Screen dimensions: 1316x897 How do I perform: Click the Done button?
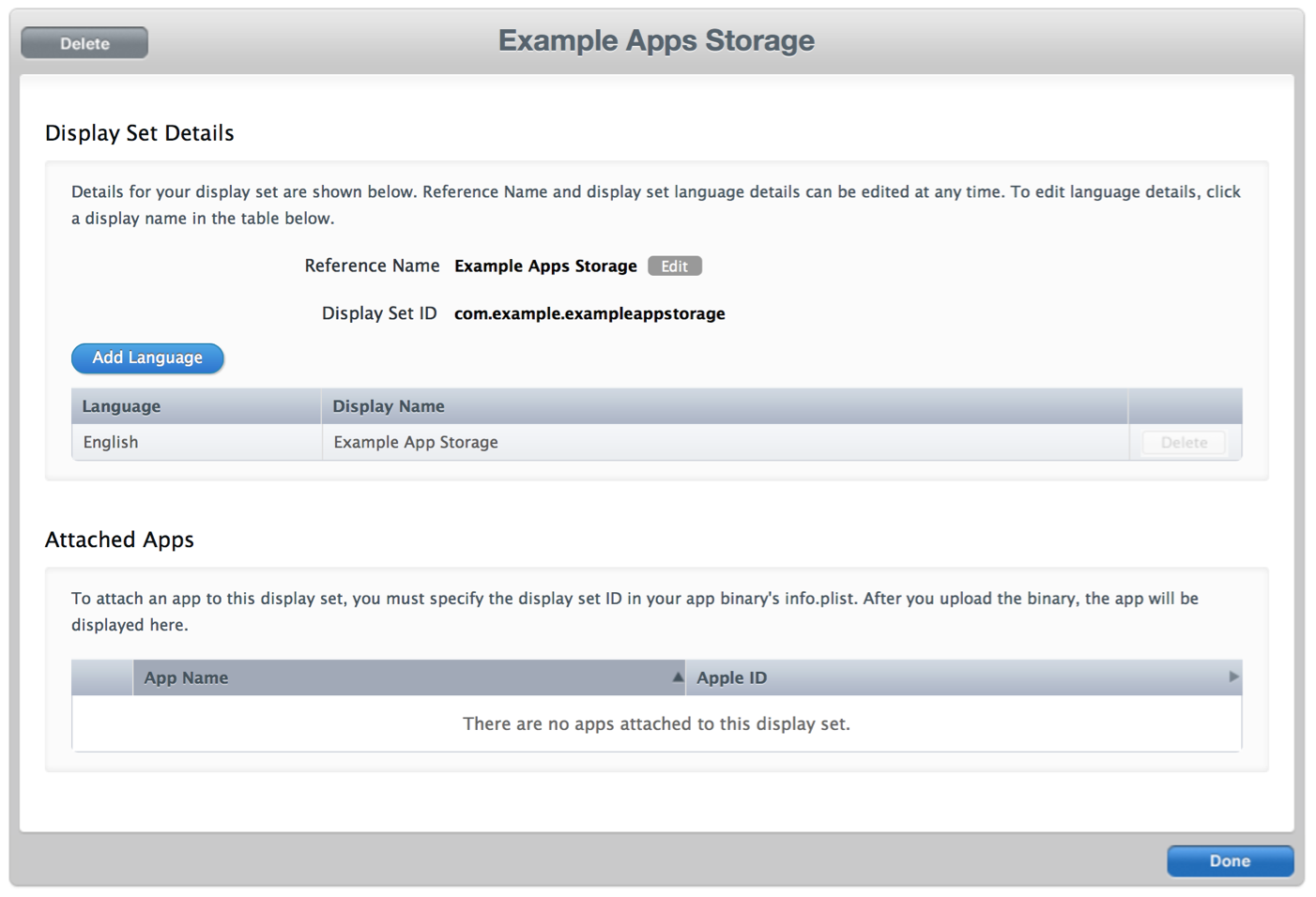click(x=1229, y=860)
